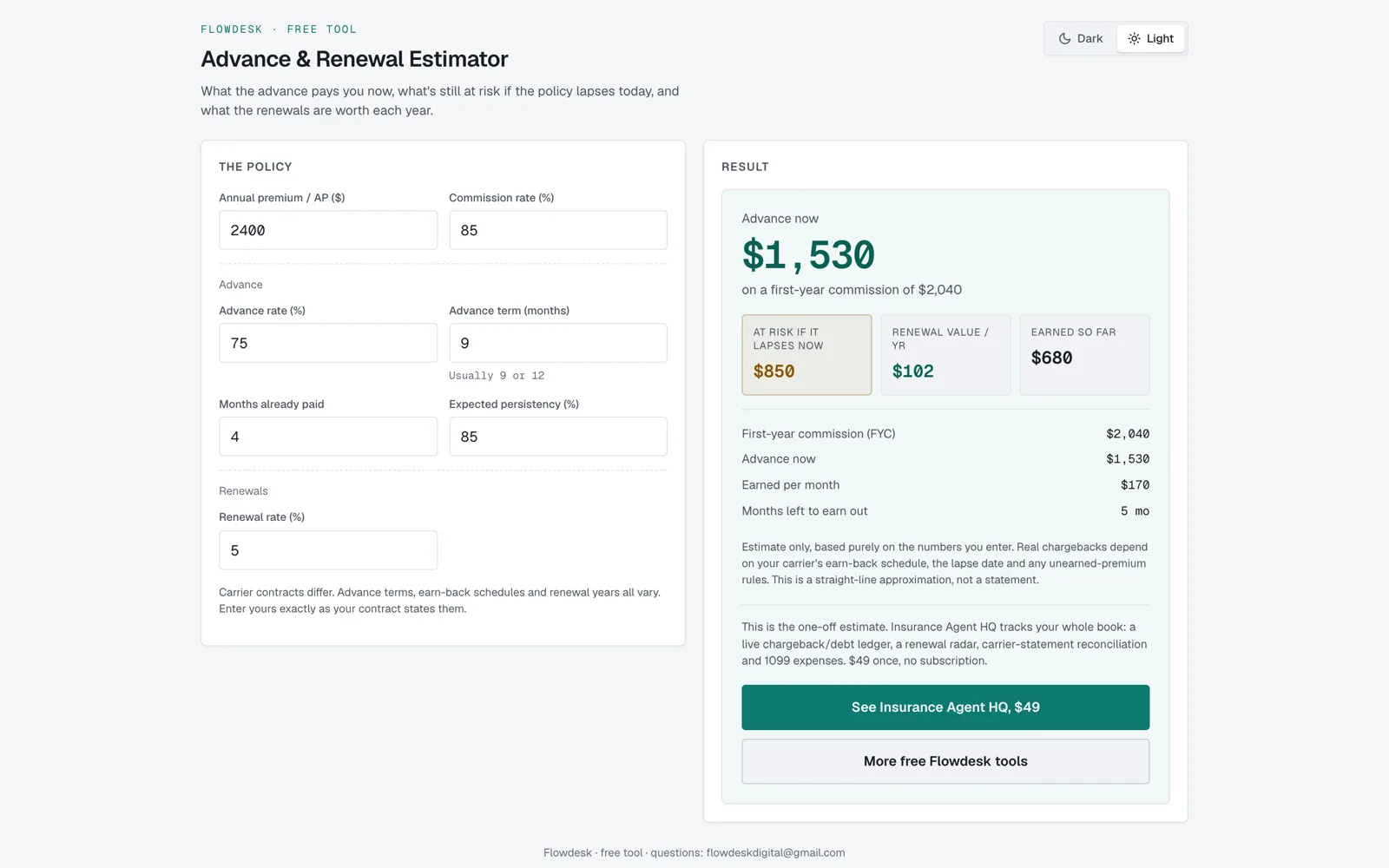Click the Renewals subsection label

[x=243, y=491]
